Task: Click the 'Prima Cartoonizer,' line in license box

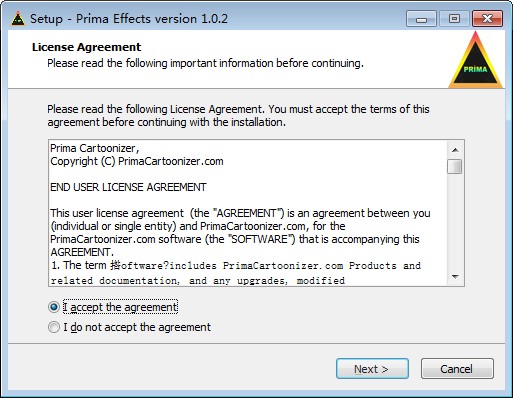Action: (x=95, y=148)
